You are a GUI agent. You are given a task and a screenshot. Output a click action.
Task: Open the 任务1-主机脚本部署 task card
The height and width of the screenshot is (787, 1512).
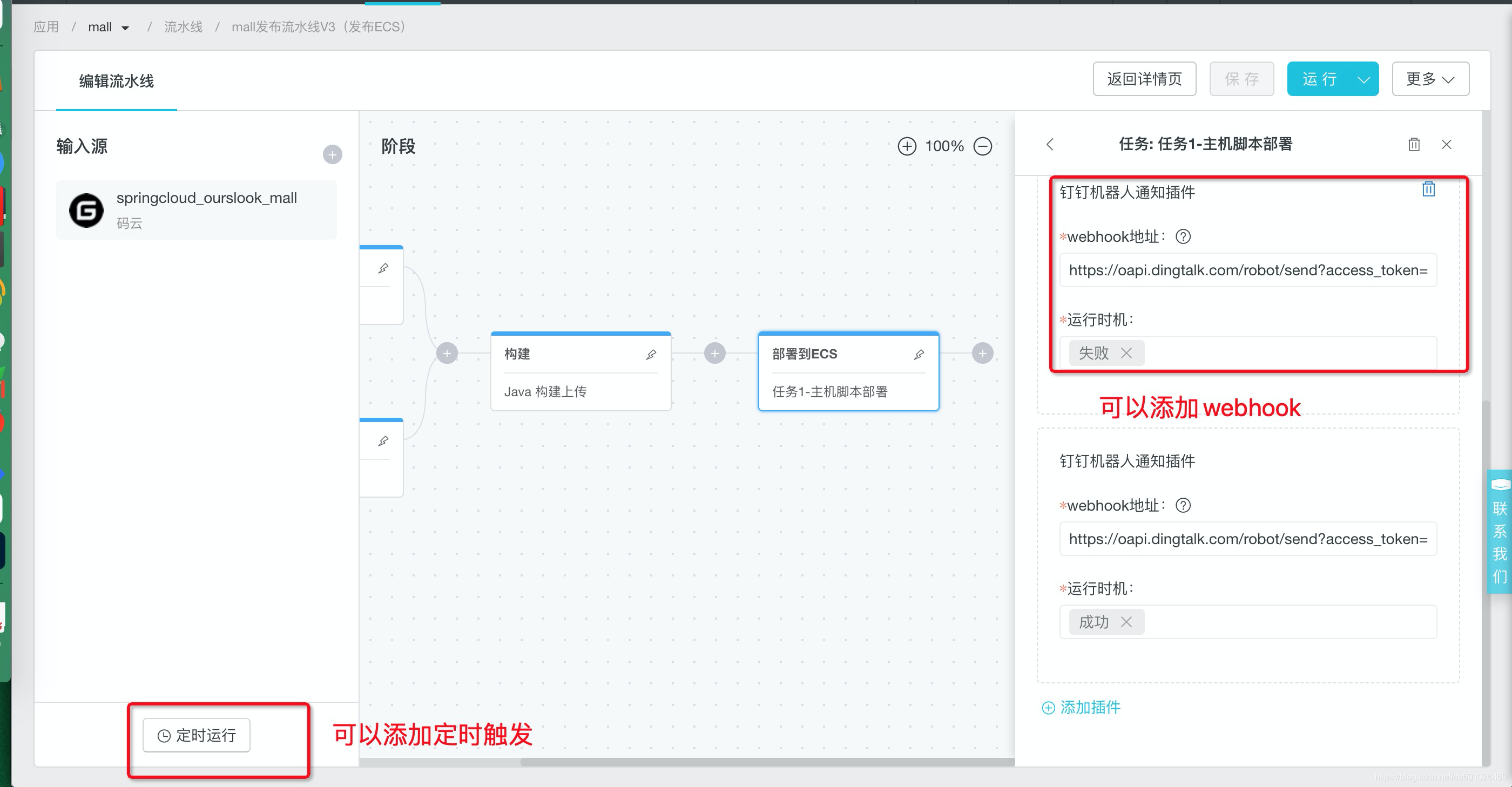[829, 391]
